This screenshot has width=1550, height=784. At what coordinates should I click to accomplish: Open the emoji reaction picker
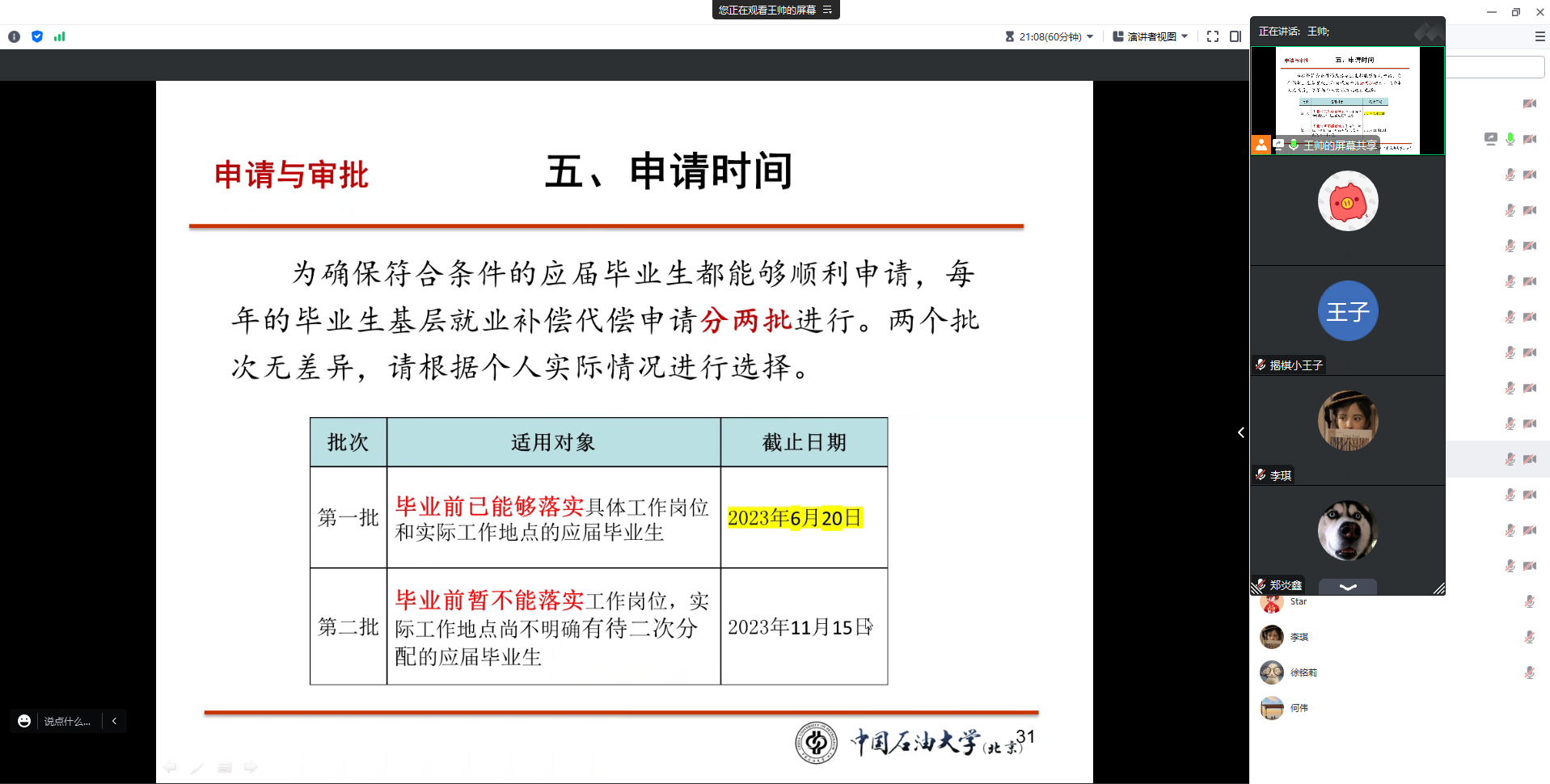[24, 721]
